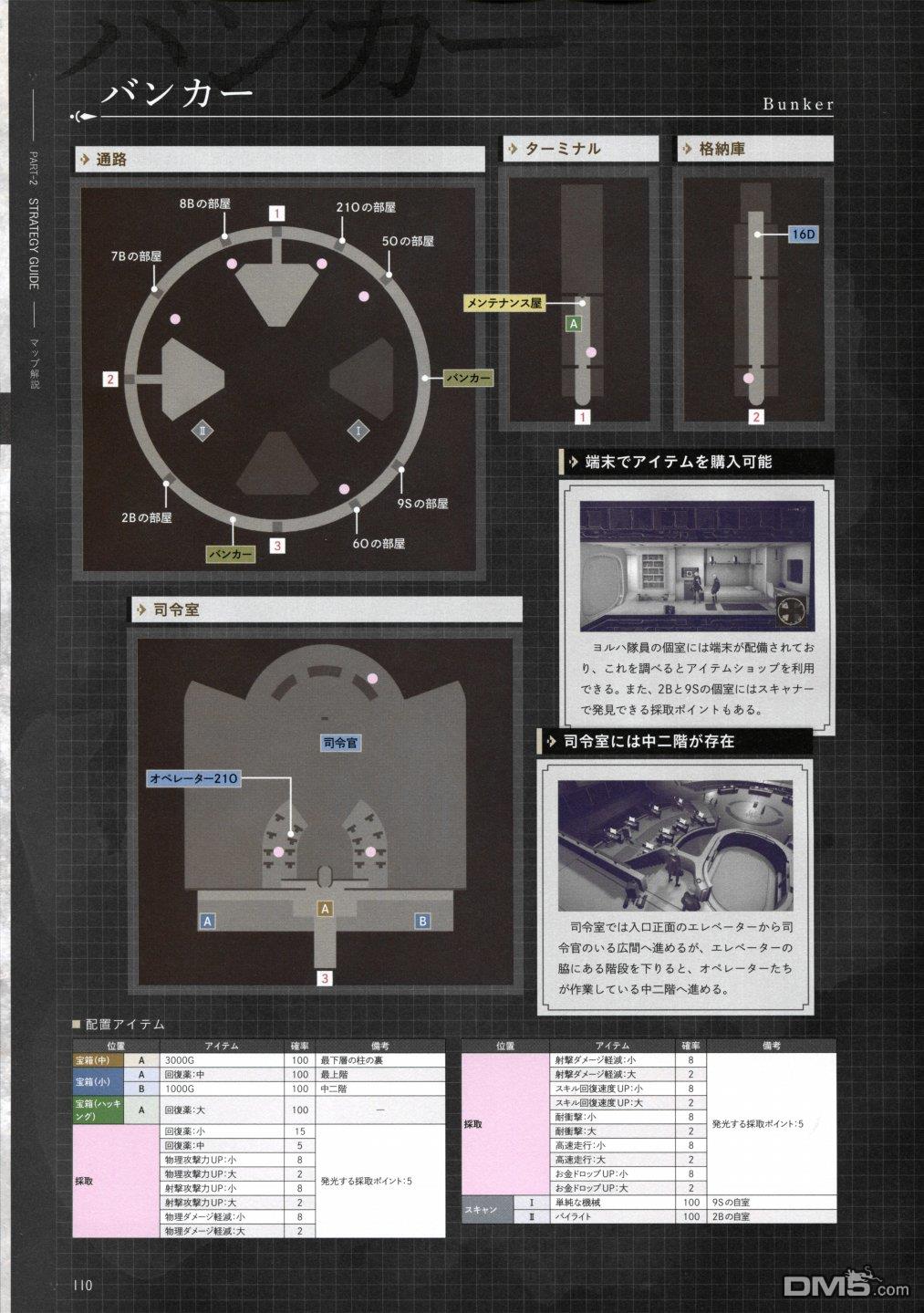The image size is (924, 1313).
Task: Click the diamond marker II on corridor map
Action: (x=202, y=429)
